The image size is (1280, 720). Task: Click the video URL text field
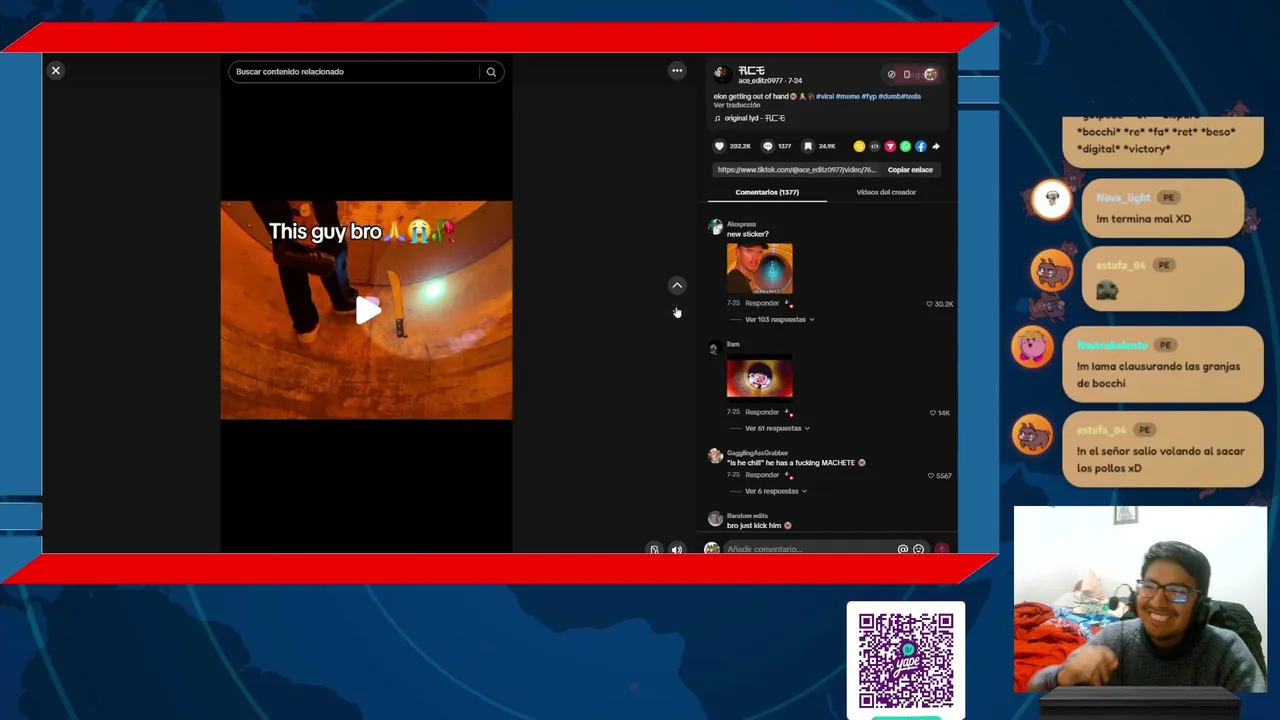[x=796, y=170]
